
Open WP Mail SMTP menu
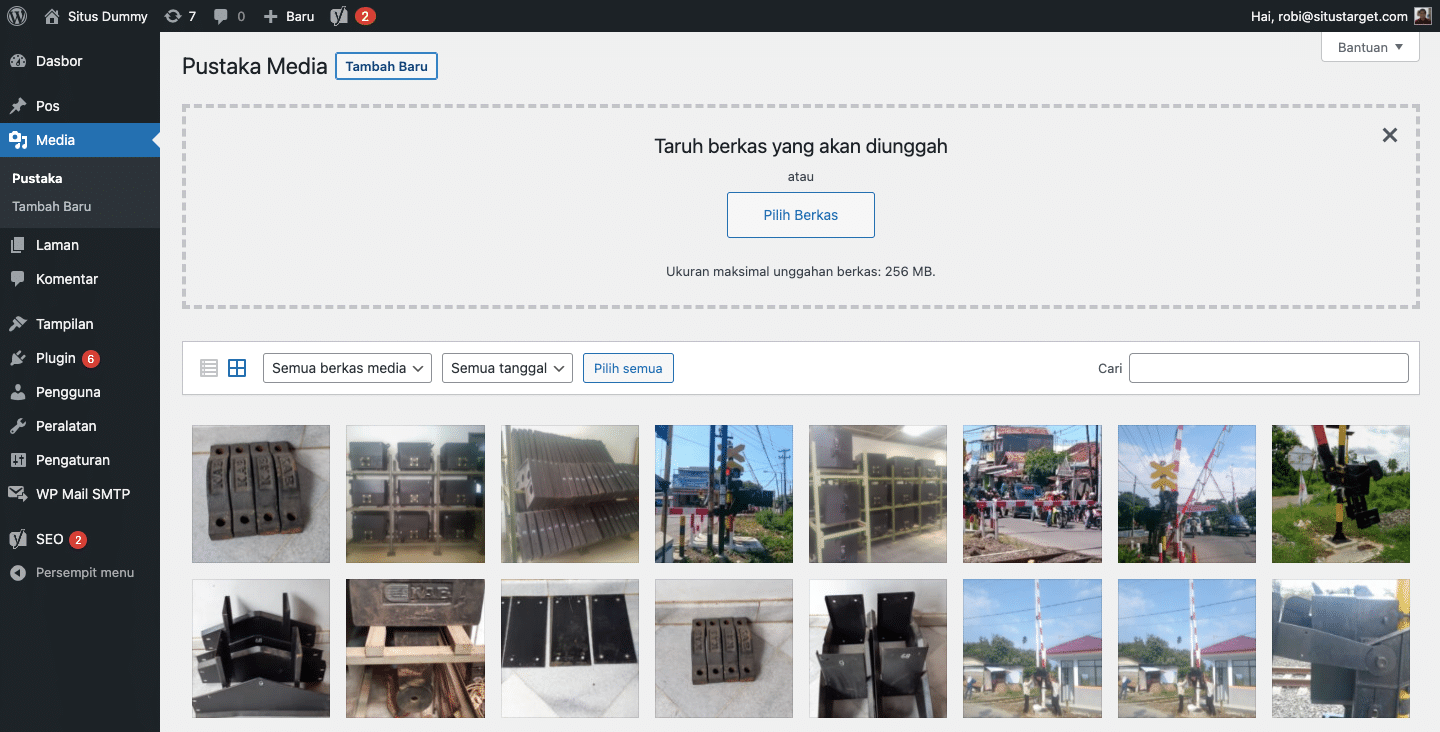(x=80, y=494)
